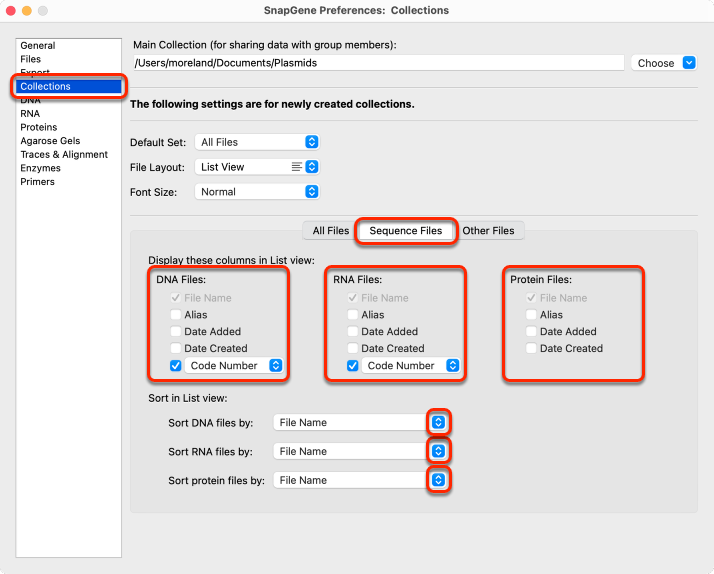Close the SnapGene Preferences window

pos(10,10)
